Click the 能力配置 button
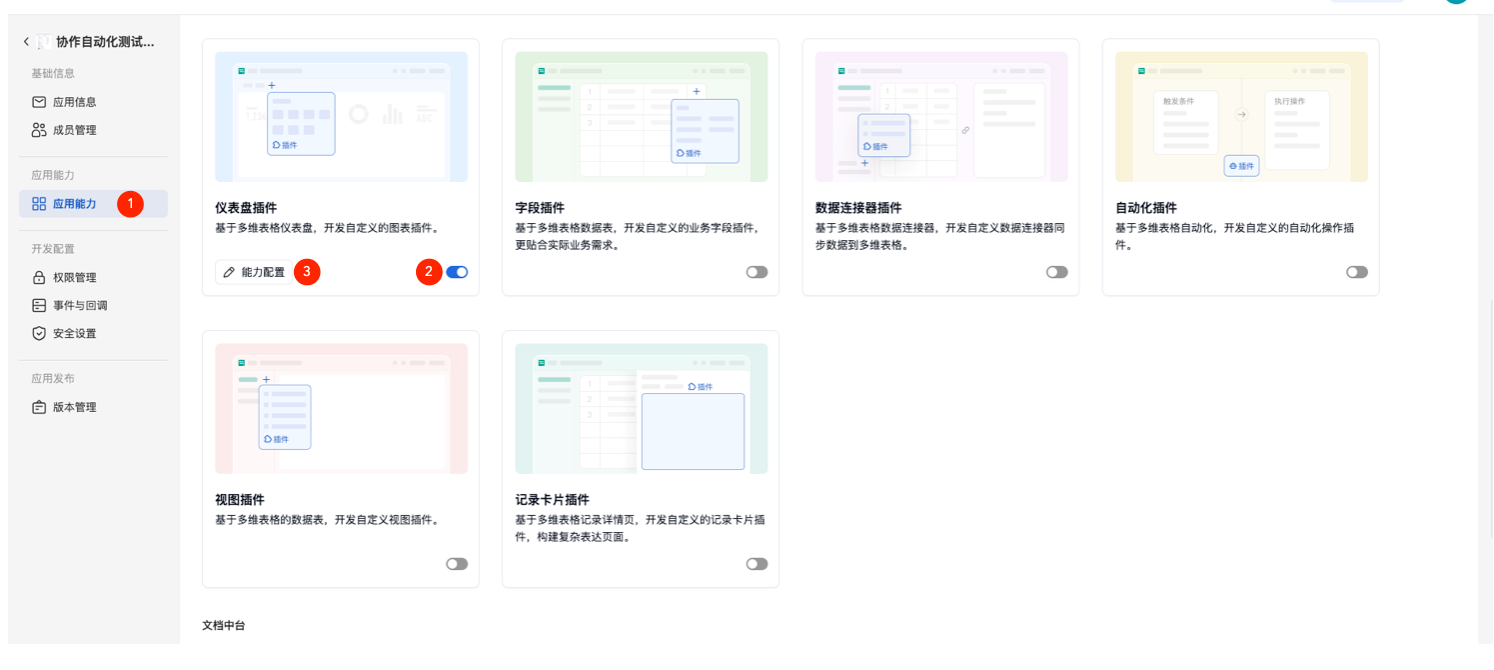This screenshot has width=1494, height=670. coord(254,272)
